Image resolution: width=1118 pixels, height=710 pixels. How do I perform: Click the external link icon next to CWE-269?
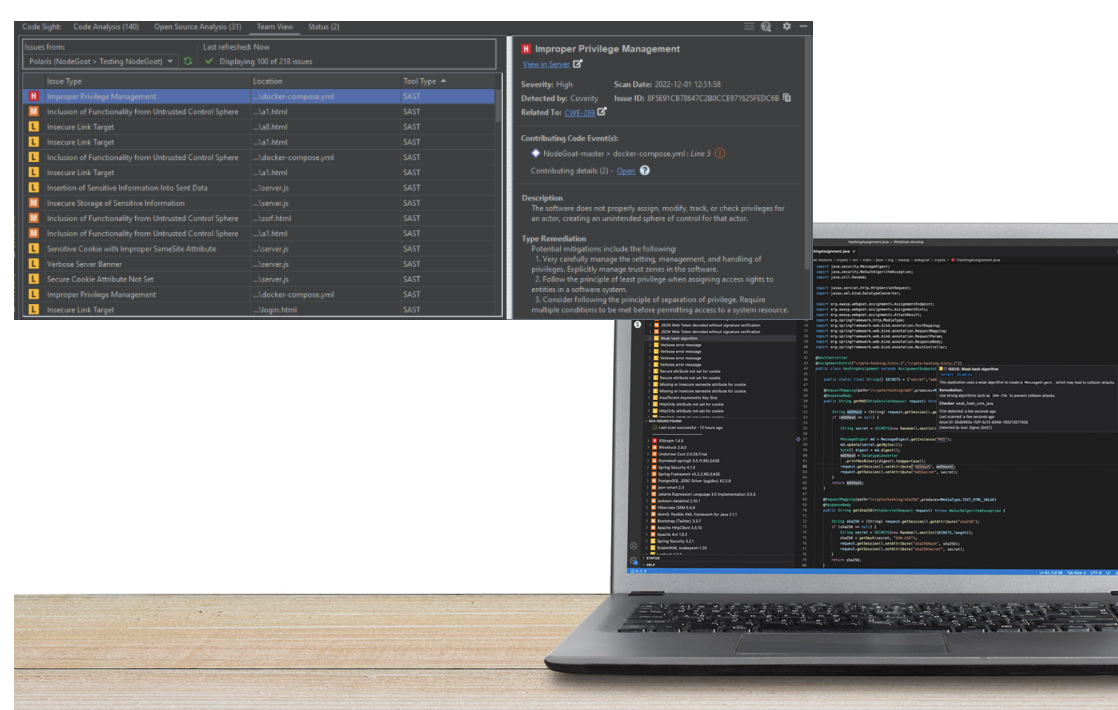(x=602, y=112)
